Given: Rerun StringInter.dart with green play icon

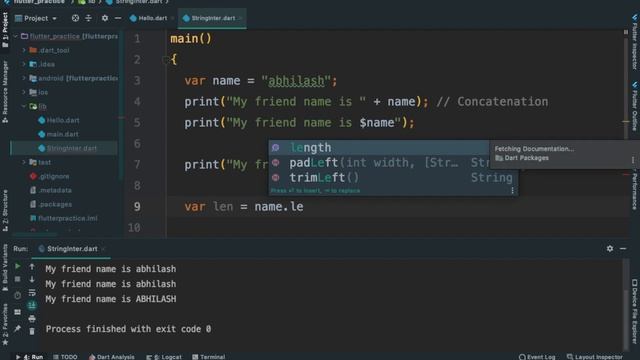Looking at the screenshot, I should pos(18,266).
